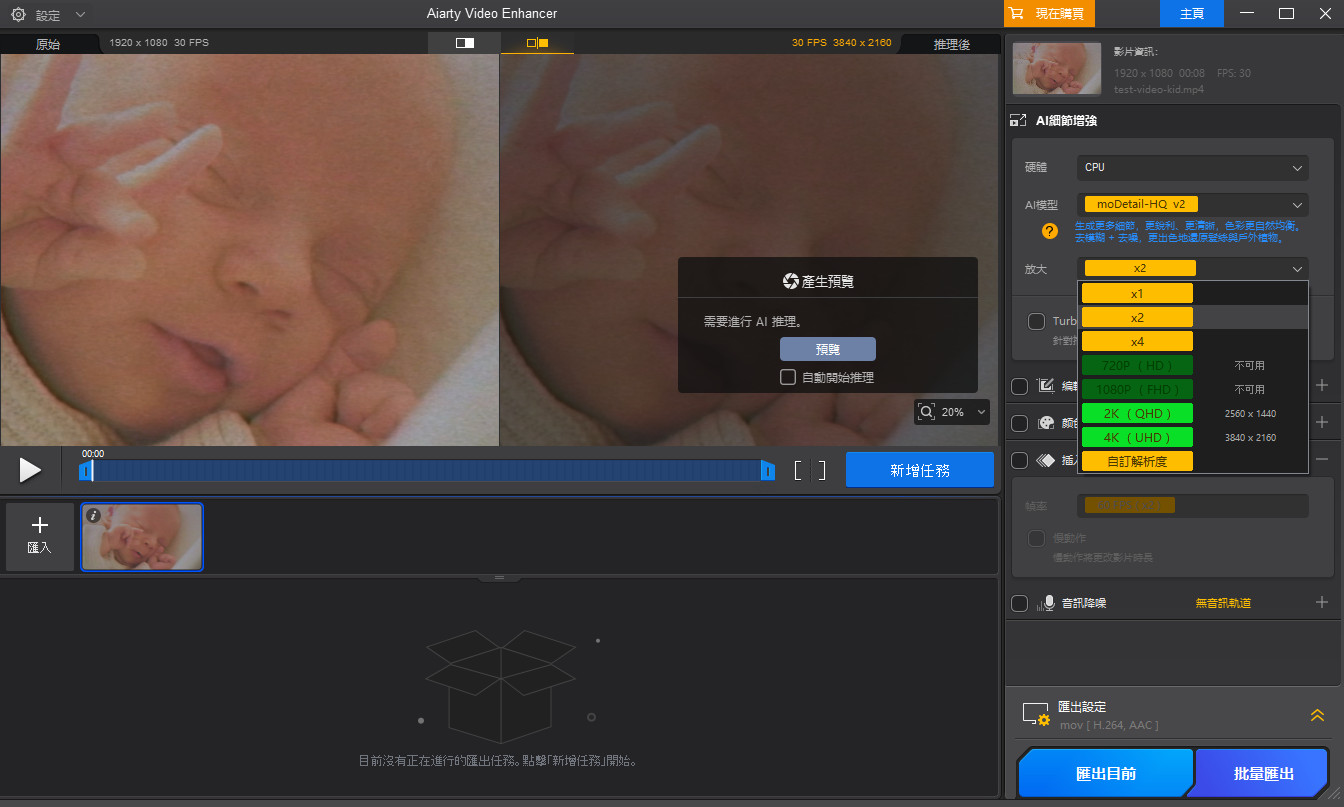This screenshot has width=1344, height=807.
Task: Switch to the 推理後 tab
Action: [x=951, y=44]
